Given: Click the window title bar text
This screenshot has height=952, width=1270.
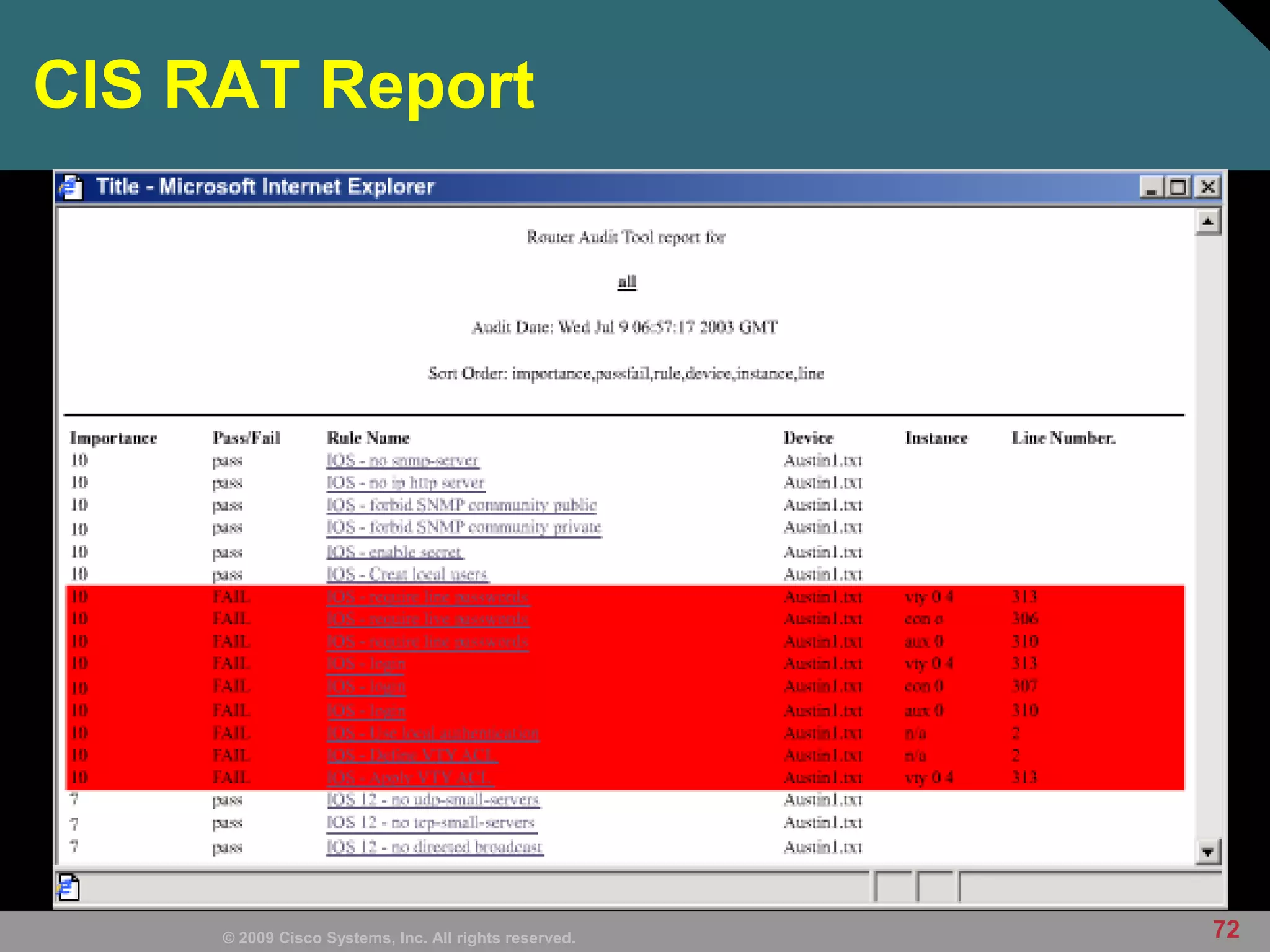Looking at the screenshot, I should 265,187.
